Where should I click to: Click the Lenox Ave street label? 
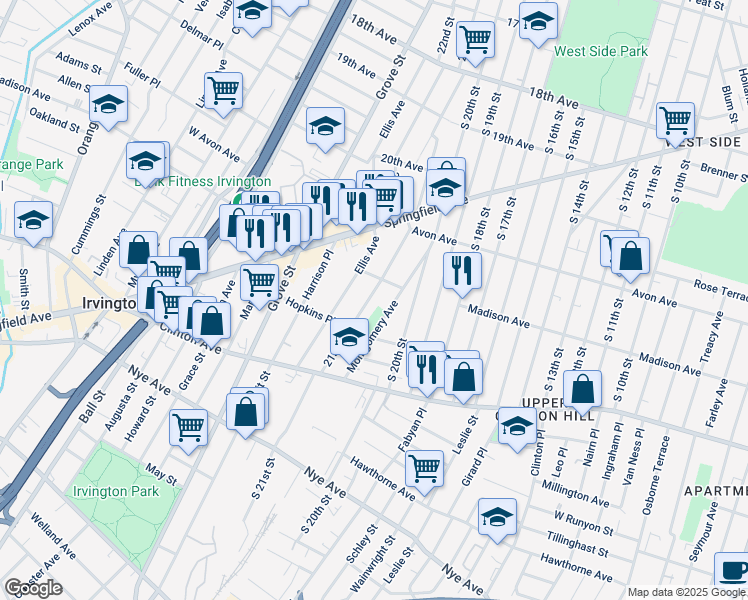coord(91,19)
